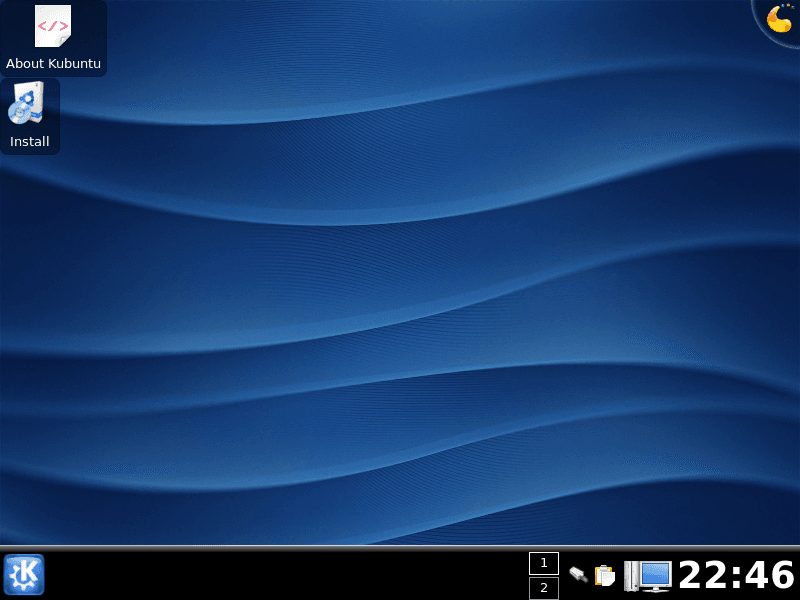Click the KDE gear logo on the panel
Viewport: 800px width, 600px height.
click(x=23, y=575)
